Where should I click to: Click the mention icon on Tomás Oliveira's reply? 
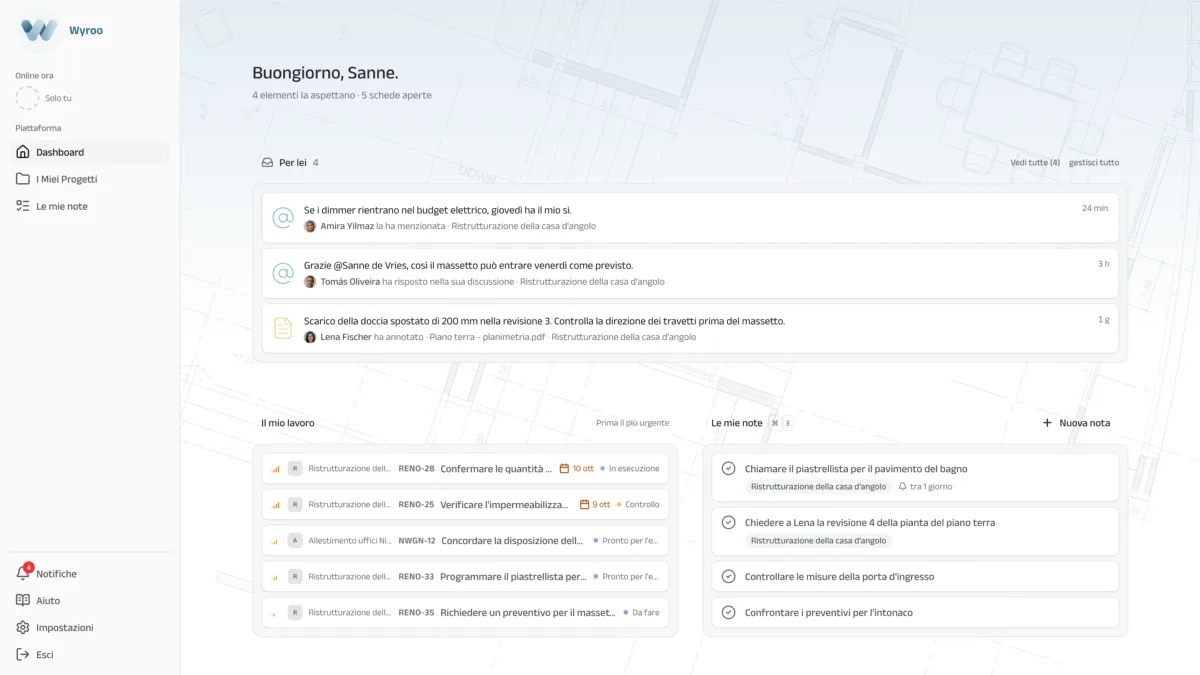tap(283, 273)
